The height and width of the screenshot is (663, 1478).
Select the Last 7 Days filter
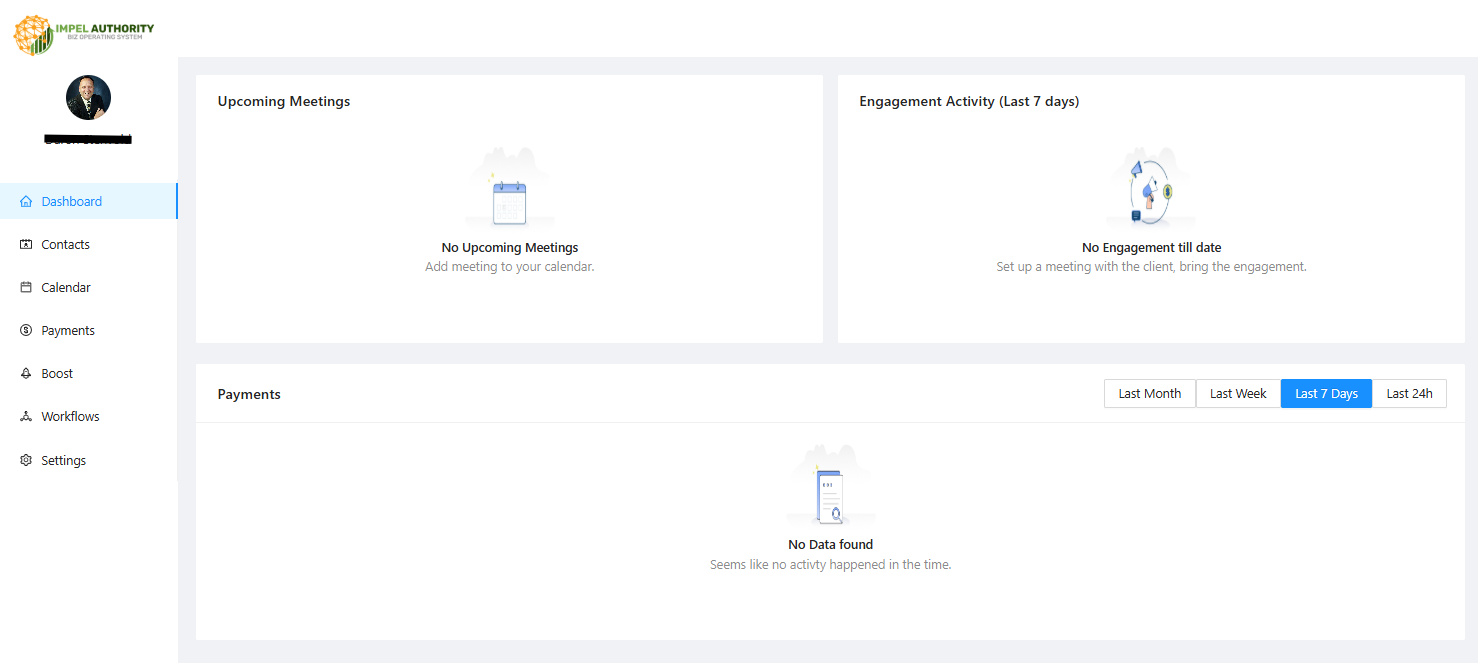[x=1326, y=394]
